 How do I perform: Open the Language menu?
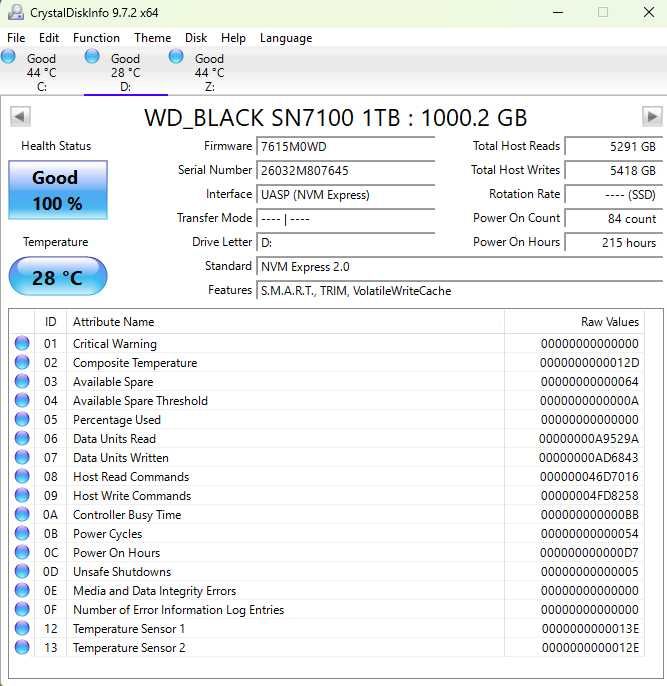coord(286,38)
